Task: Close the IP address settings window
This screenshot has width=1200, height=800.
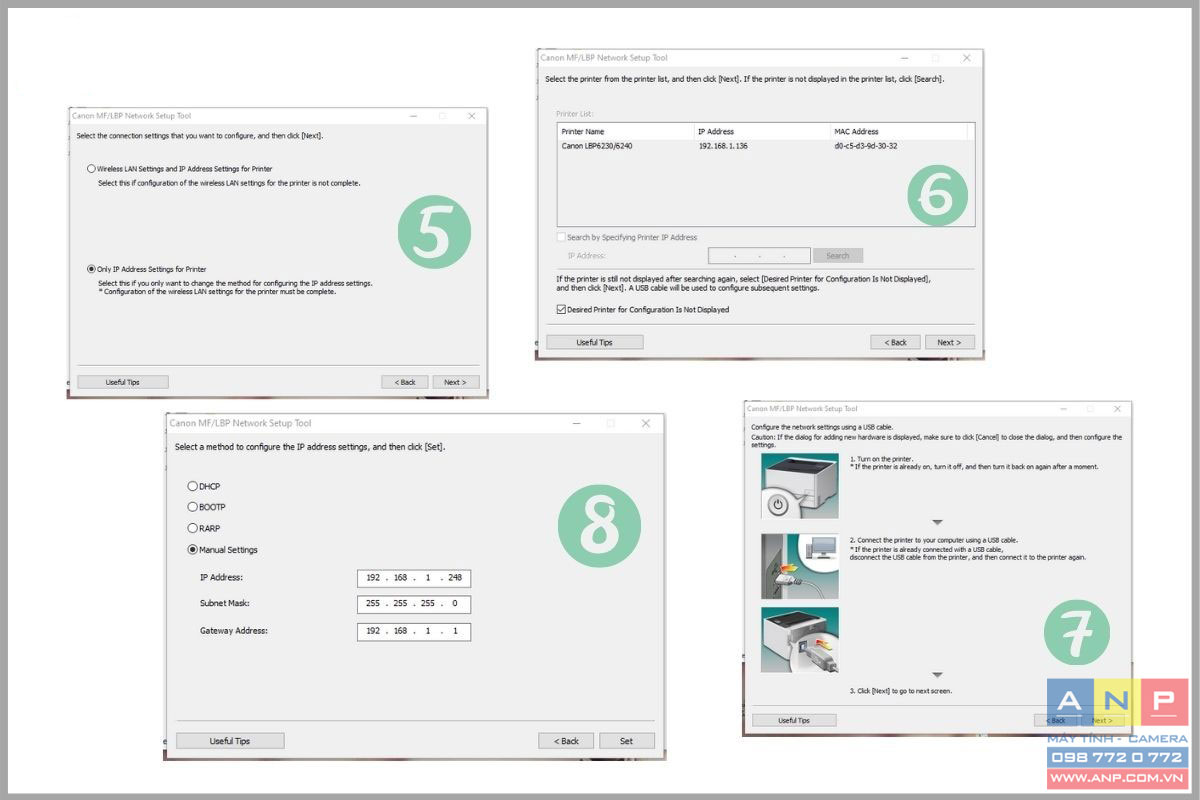Action: (x=646, y=423)
